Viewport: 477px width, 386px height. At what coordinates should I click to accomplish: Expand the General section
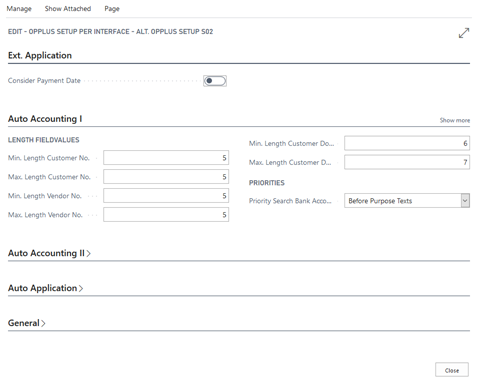point(27,323)
